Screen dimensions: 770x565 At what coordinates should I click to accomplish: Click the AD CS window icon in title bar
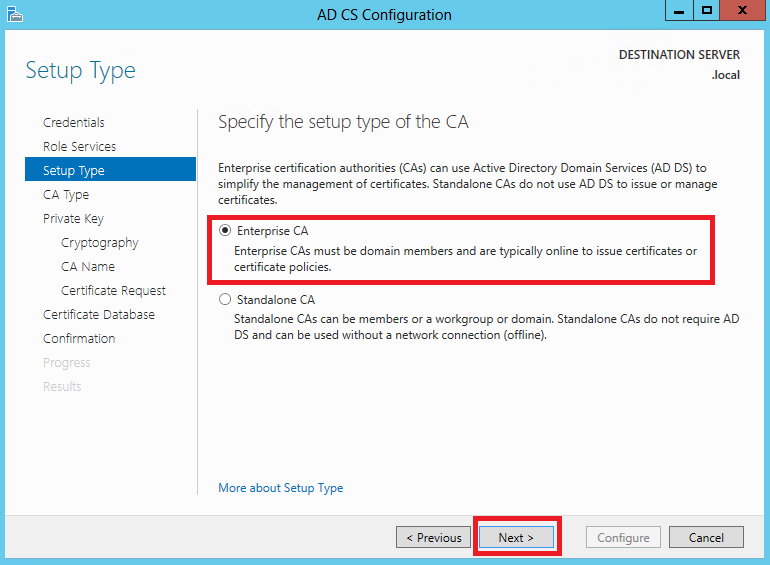pyautogui.click(x=13, y=14)
